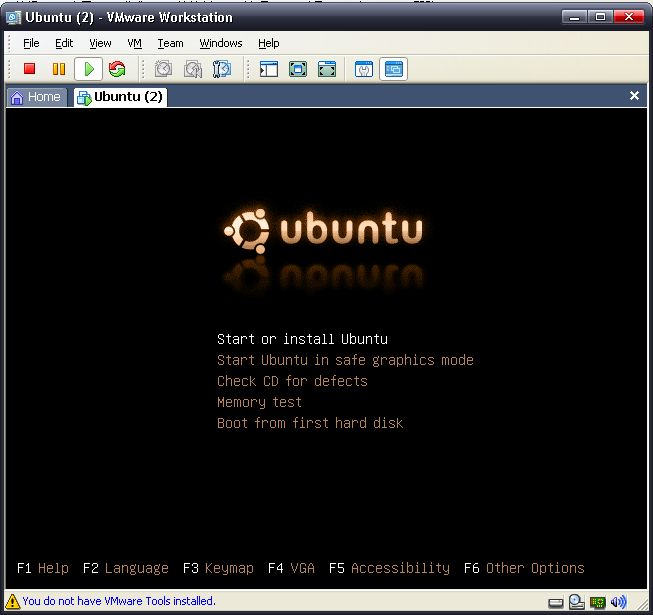This screenshot has height=615, width=653.
Task: Select Check CD for defects
Action: pos(292,381)
